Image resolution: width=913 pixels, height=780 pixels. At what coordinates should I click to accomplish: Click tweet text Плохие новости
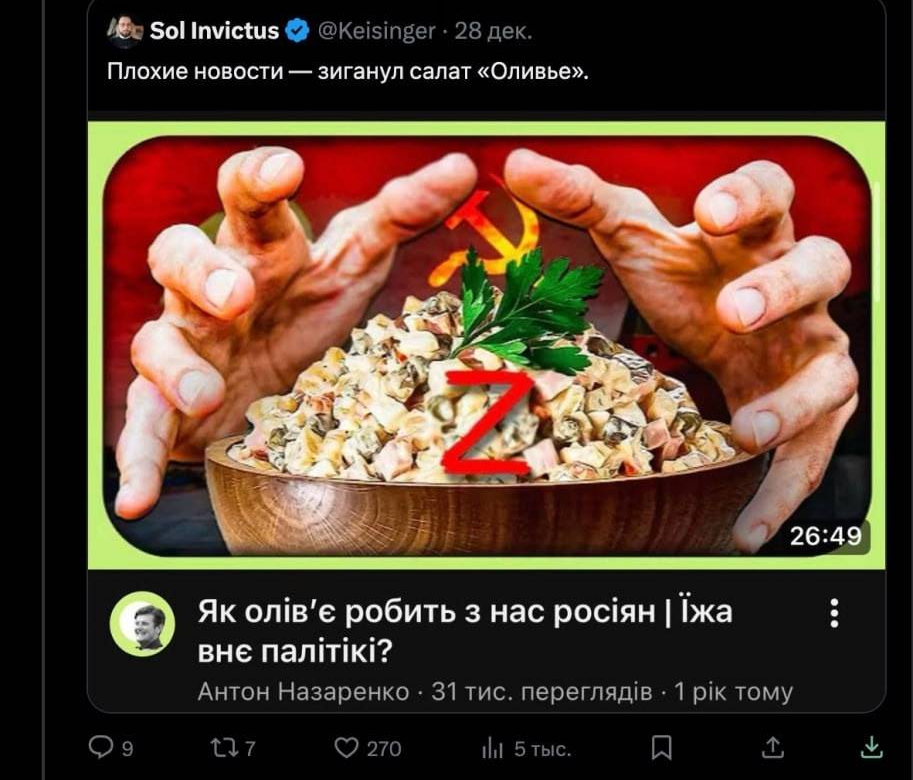coord(195,72)
